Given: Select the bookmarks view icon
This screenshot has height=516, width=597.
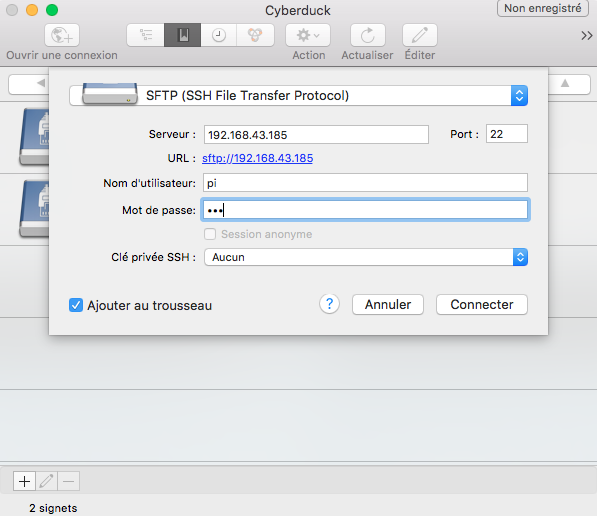Looking at the screenshot, I should [x=183, y=35].
